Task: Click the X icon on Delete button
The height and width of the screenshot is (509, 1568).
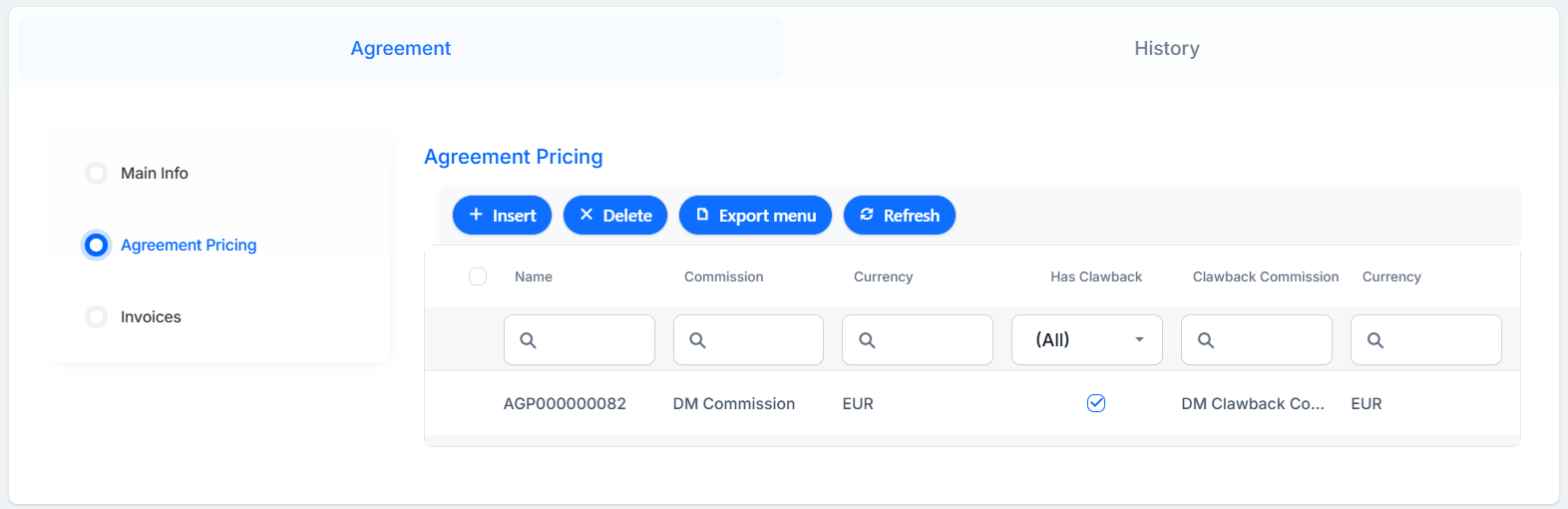Action: tap(587, 215)
